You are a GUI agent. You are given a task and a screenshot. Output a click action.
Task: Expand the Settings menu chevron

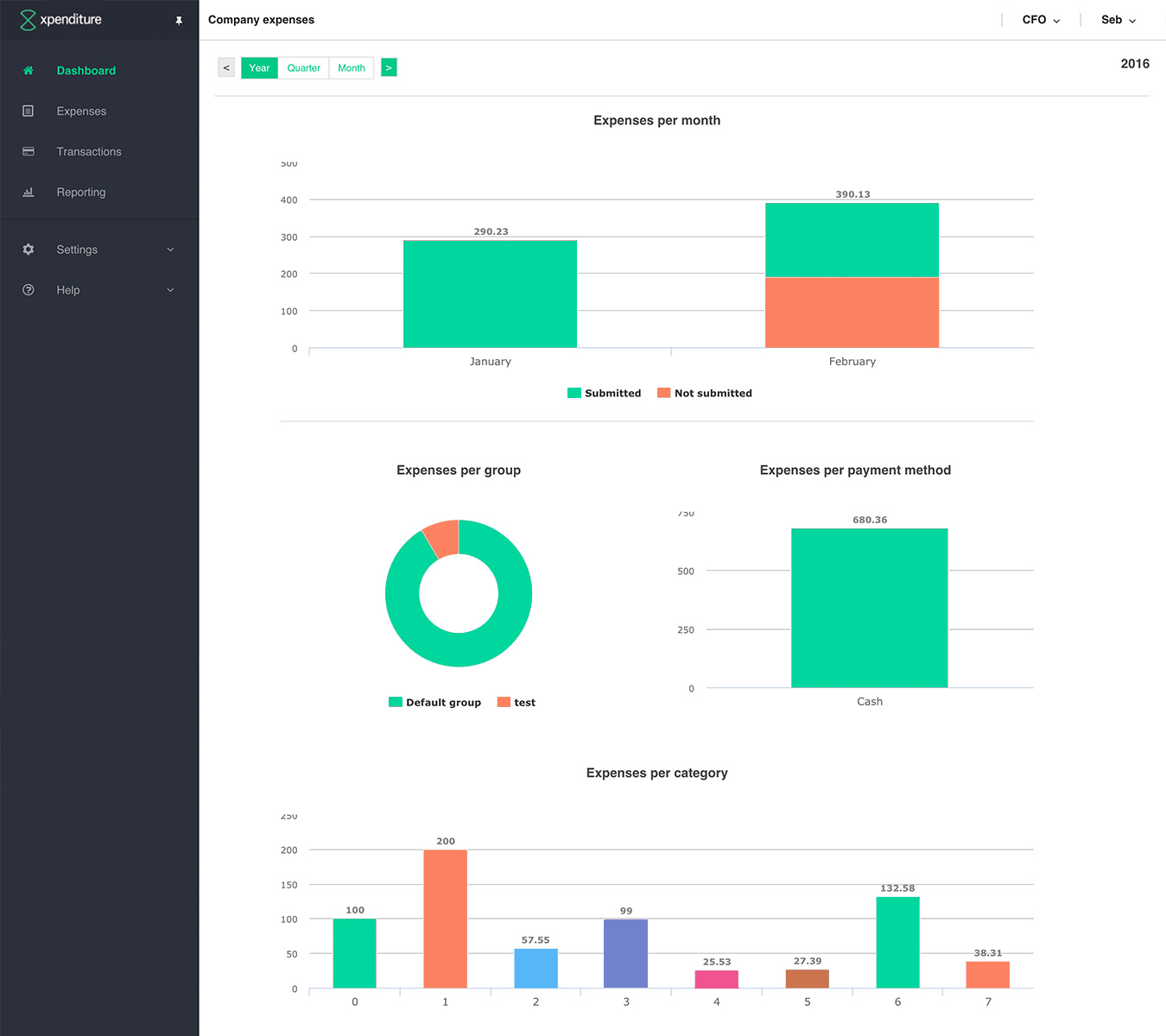(170, 250)
